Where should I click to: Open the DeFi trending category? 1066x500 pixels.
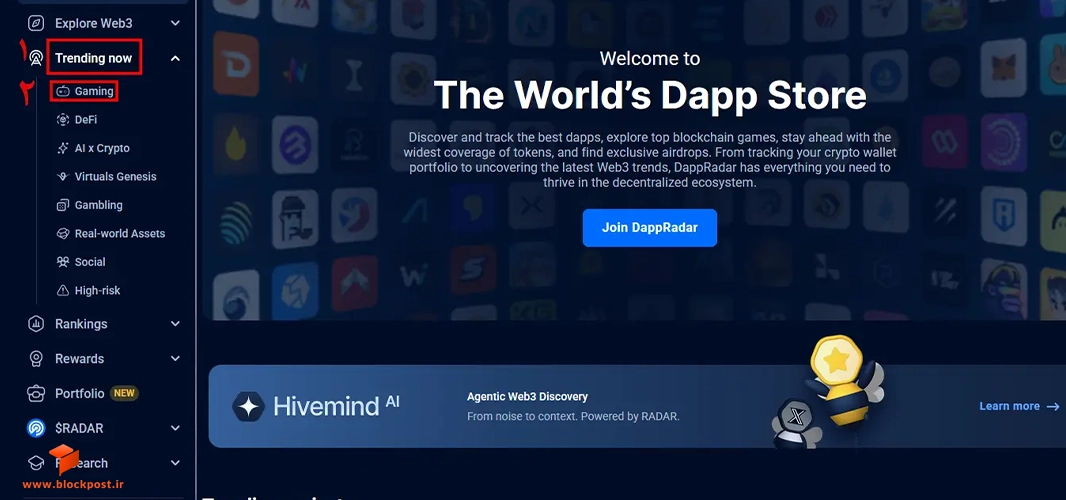[x=86, y=120]
